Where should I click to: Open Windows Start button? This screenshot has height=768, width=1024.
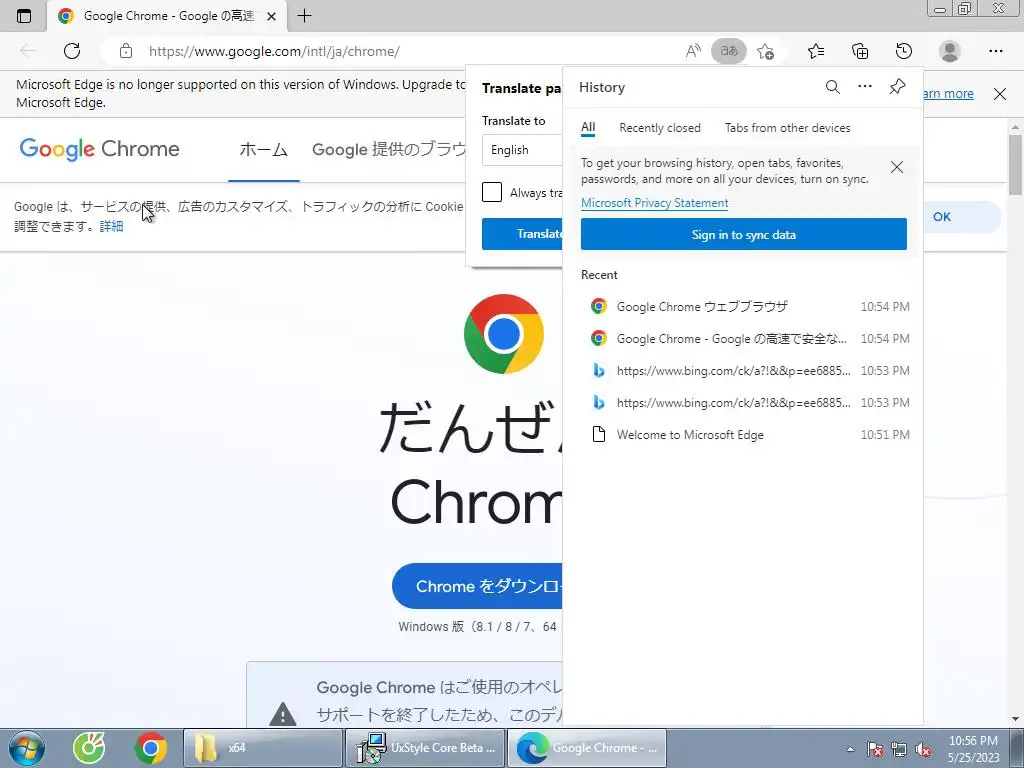point(26,748)
